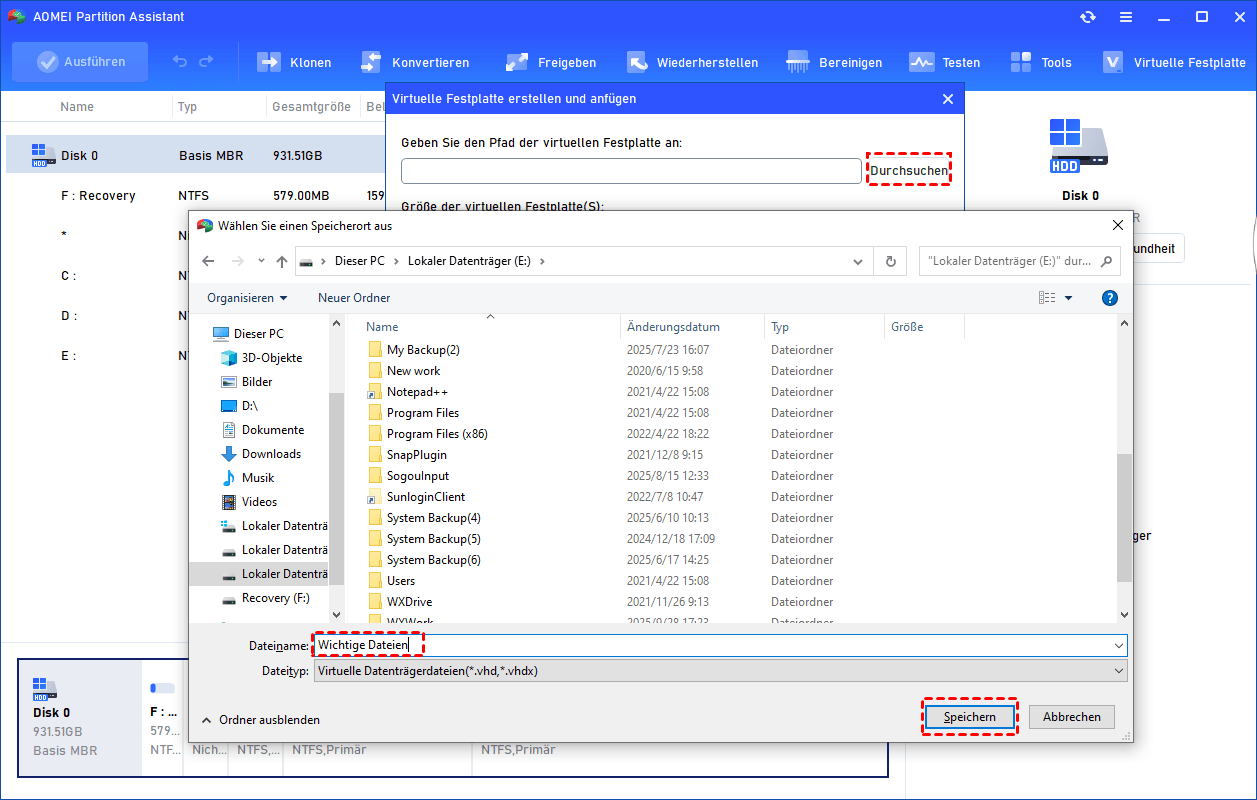Select Dokumente in sidebar
This screenshot has width=1257, height=800.
[262, 430]
